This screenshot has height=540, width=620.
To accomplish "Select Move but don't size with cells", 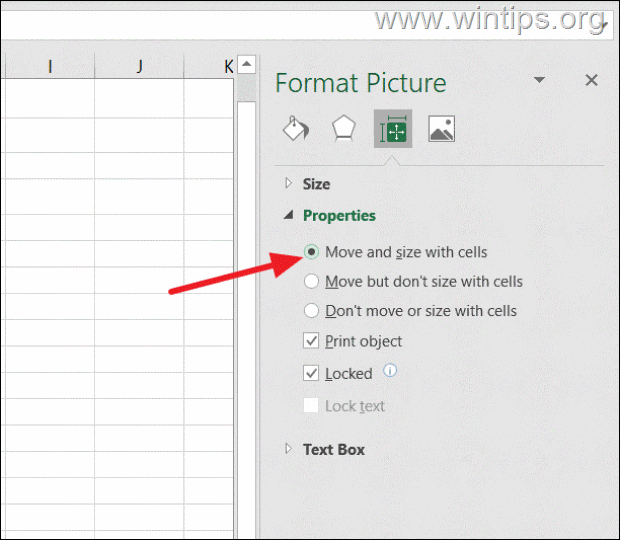I will [x=311, y=281].
